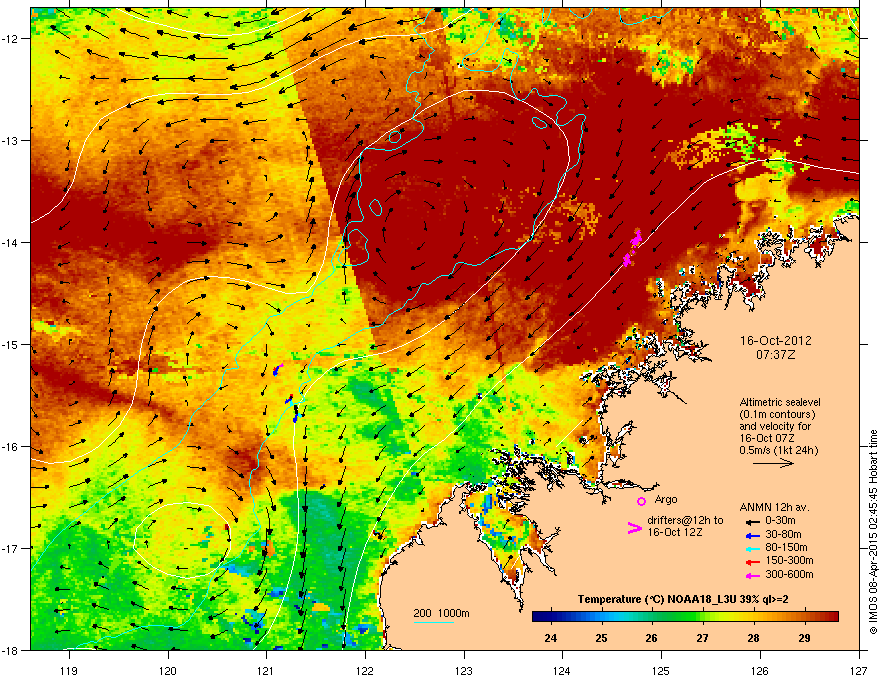
Task: Click the date label 16-Oct-2012
Action: click(x=776, y=341)
